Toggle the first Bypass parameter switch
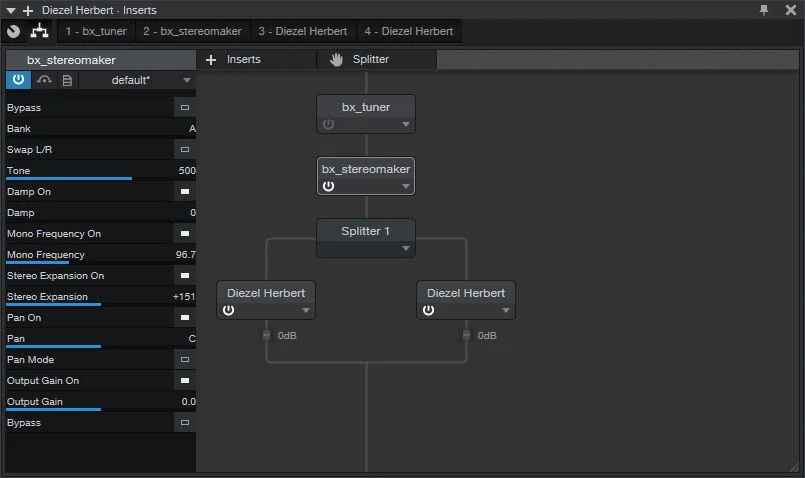Image resolution: width=805 pixels, height=478 pixels. pyautogui.click(x=185, y=108)
